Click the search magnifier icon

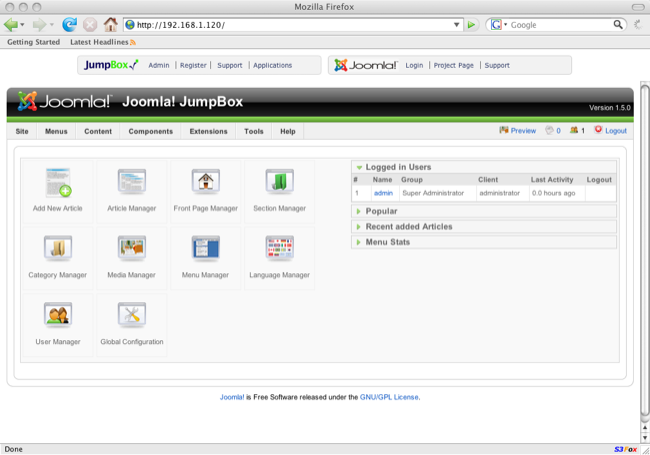click(618, 25)
